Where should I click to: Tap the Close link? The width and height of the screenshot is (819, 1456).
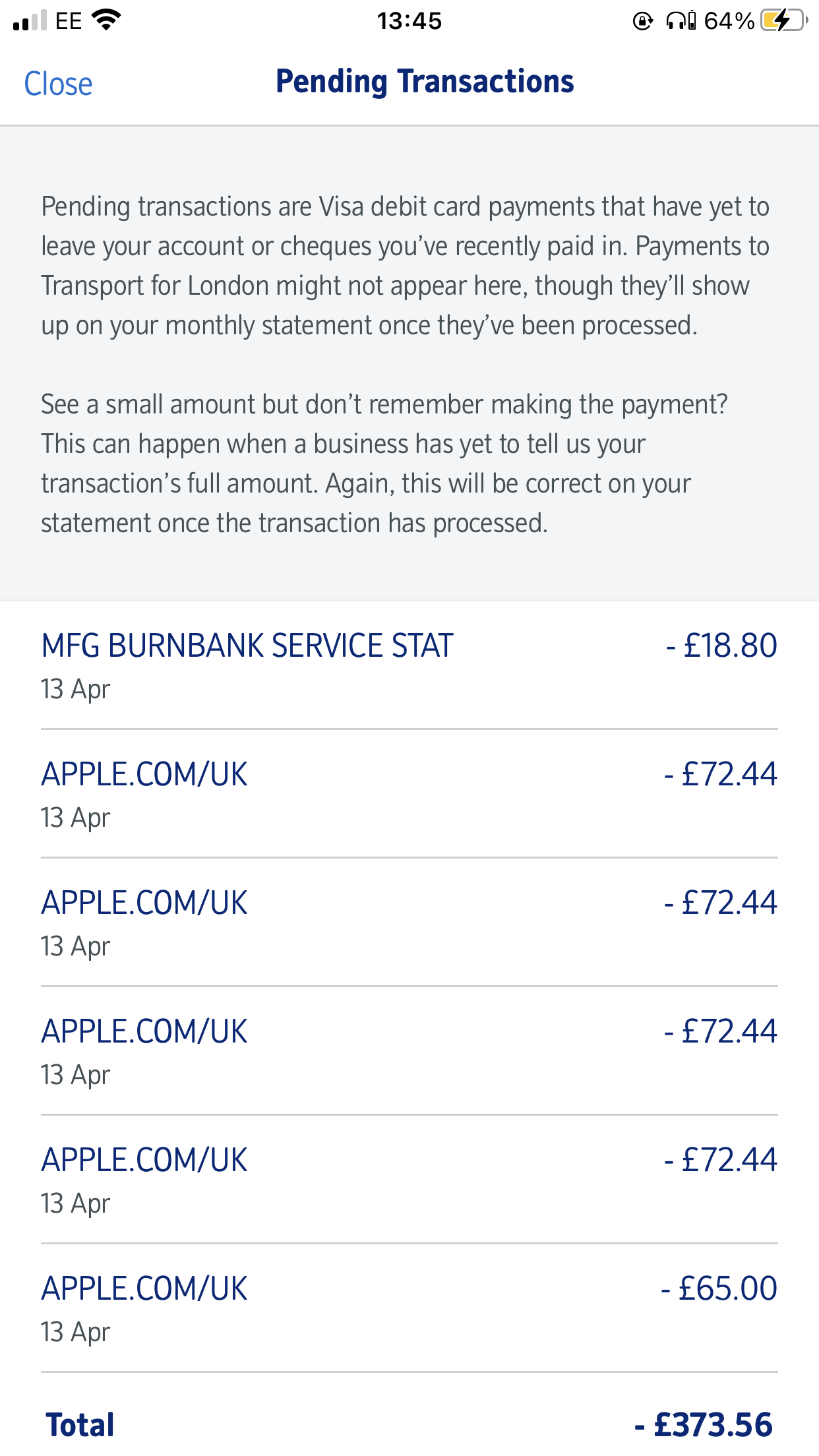point(58,84)
